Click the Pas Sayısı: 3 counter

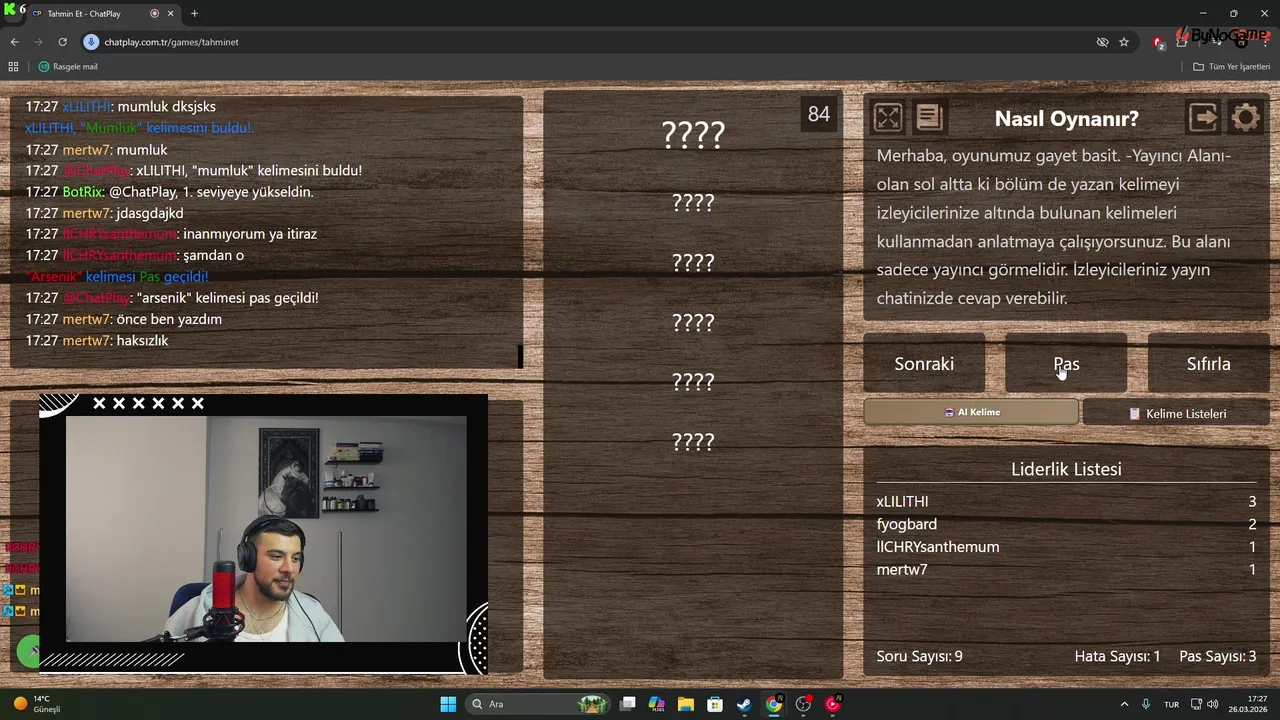pos(1217,656)
